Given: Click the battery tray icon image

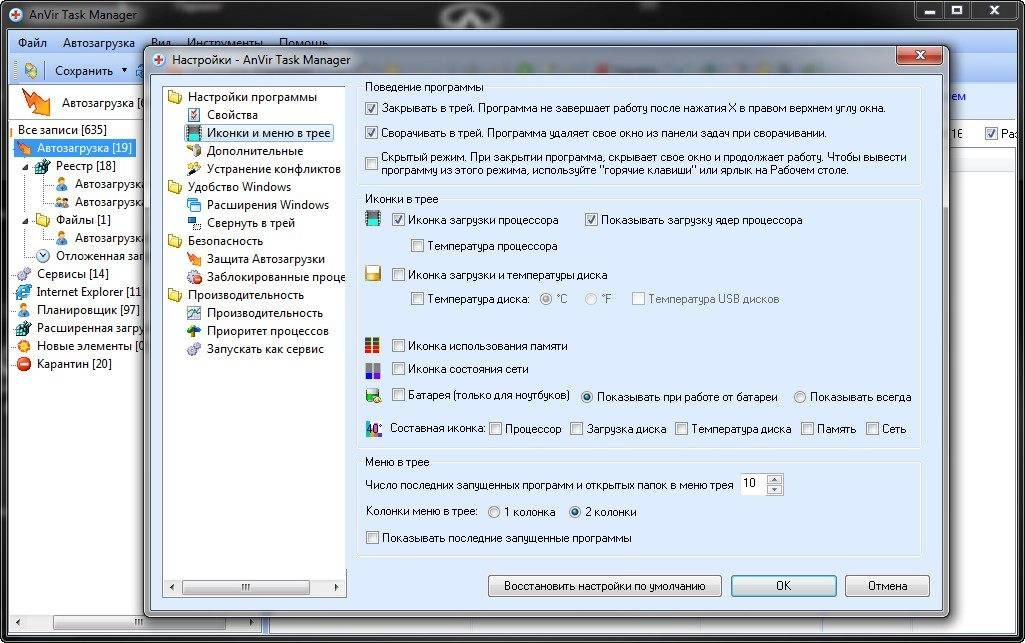Looking at the screenshot, I should [373, 395].
